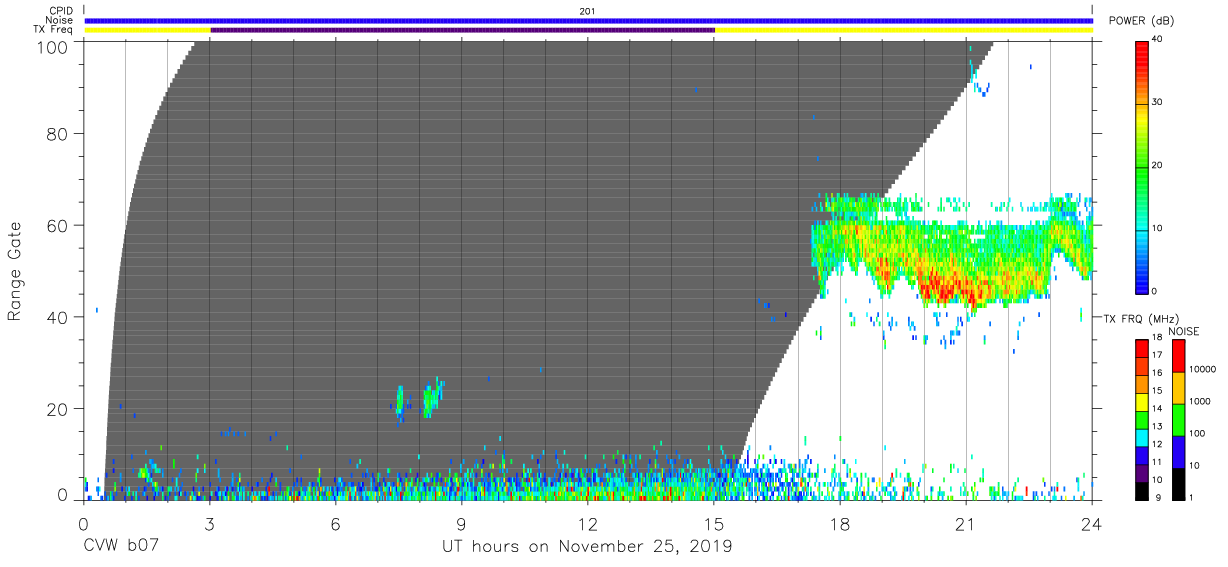This screenshot has width=1228, height=567.
Task: Pick the red swatch on the NOISE legend
Action: (x=1178, y=356)
